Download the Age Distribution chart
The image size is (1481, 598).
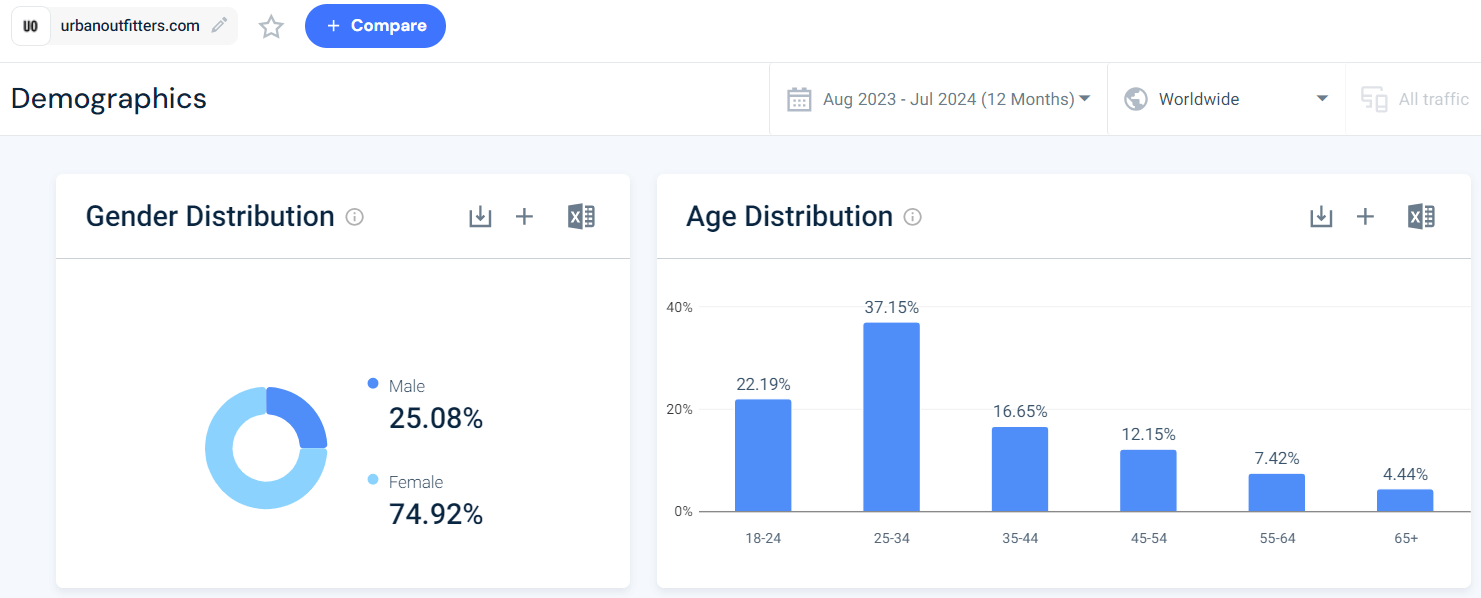click(1321, 216)
